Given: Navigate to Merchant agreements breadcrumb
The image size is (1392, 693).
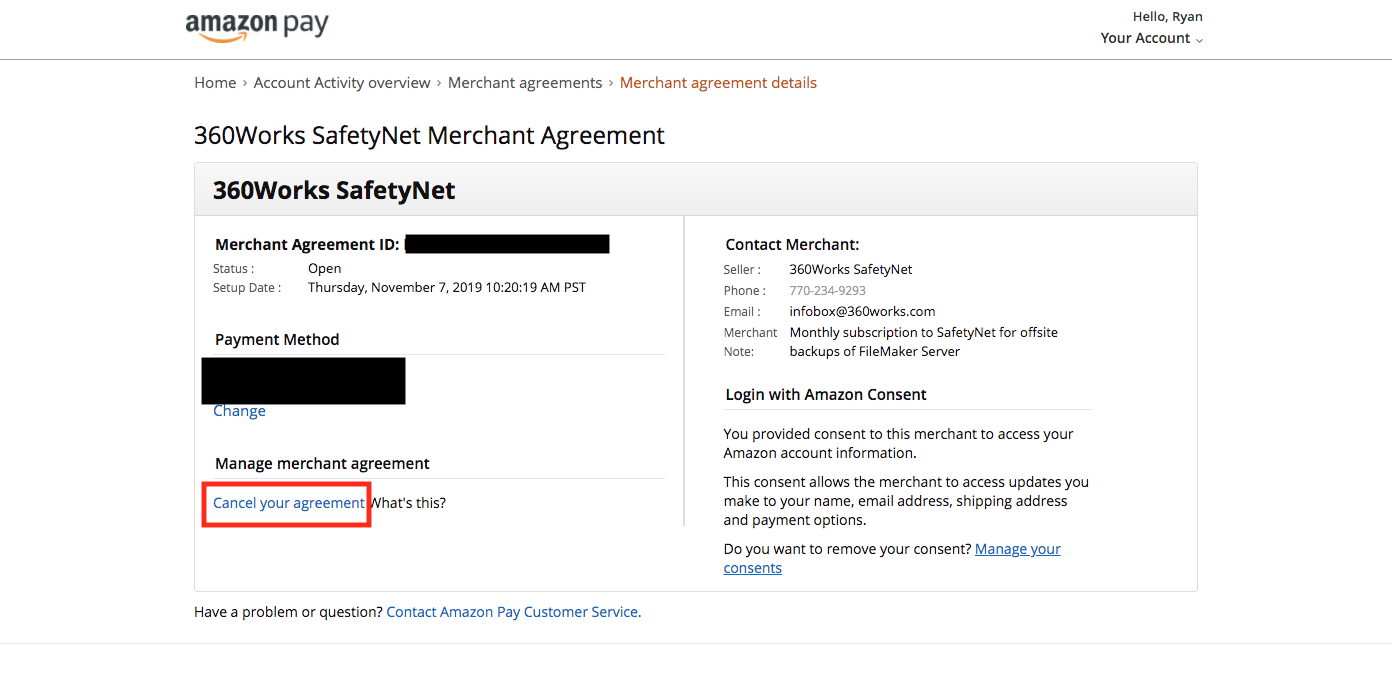Looking at the screenshot, I should [x=525, y=83].
